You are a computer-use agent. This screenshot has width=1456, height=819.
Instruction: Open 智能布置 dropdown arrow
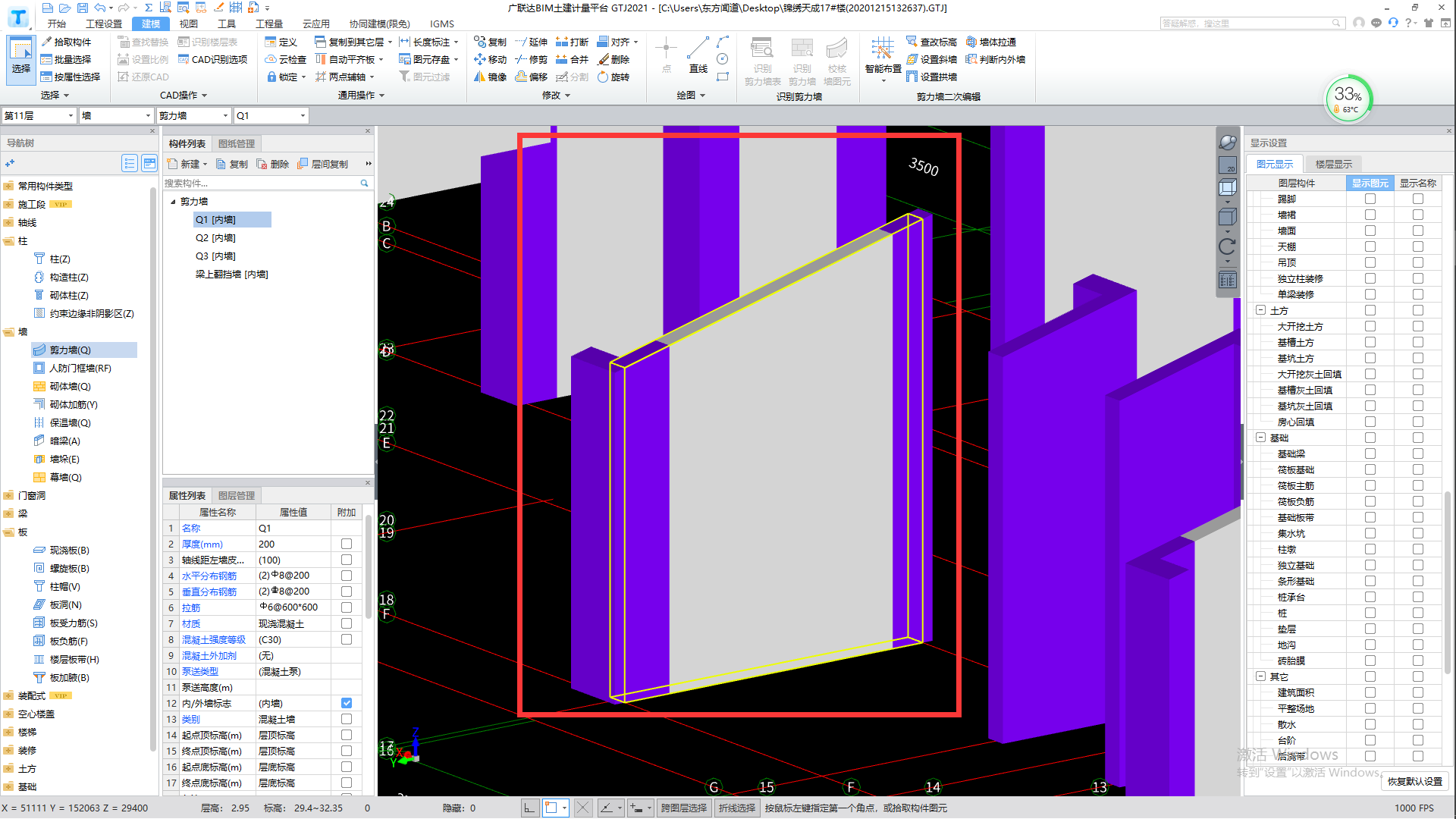(x=883, y=80)
